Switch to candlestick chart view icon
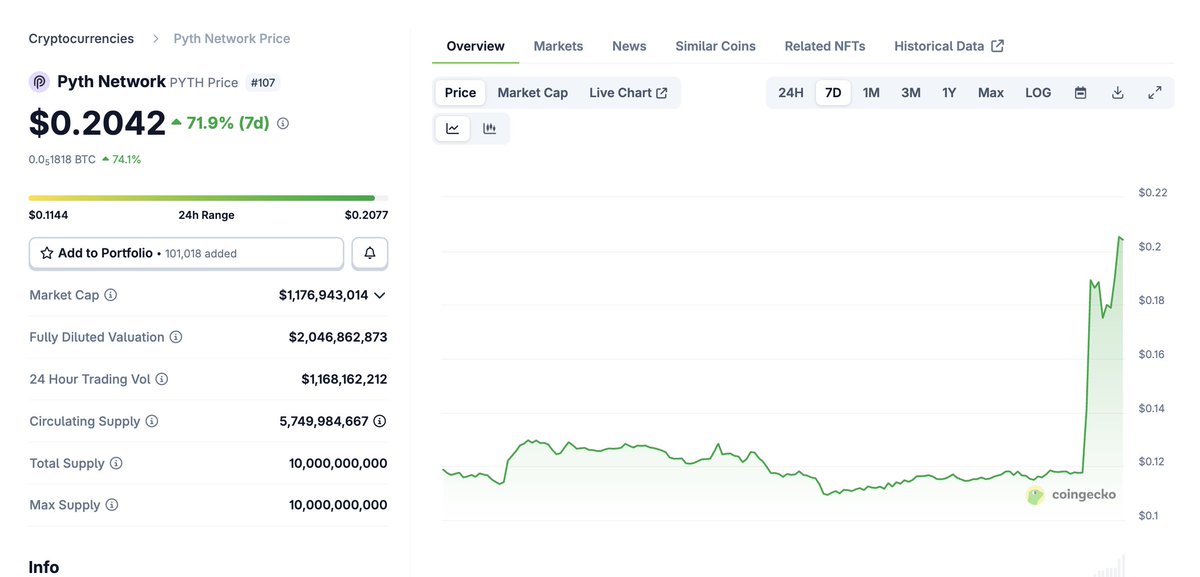 [490, 128]
